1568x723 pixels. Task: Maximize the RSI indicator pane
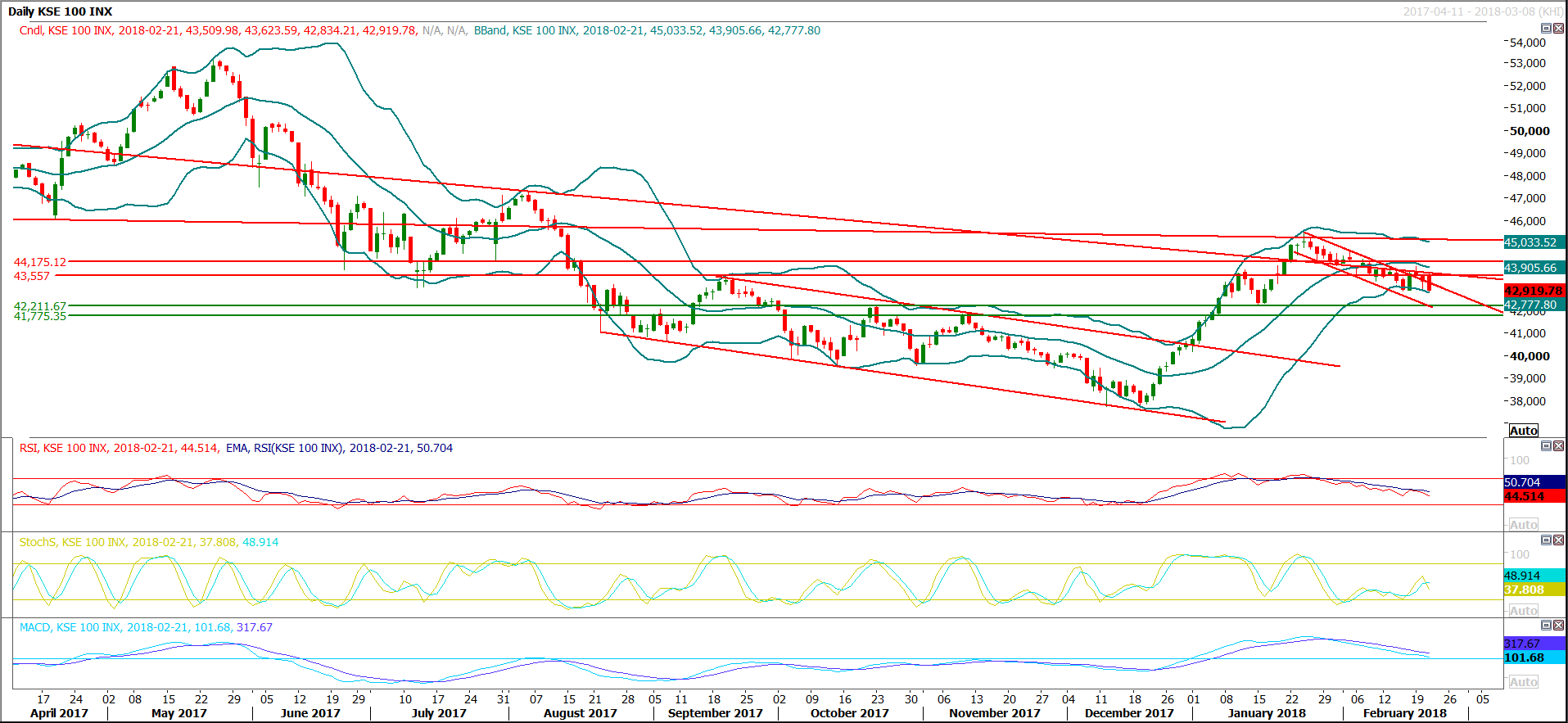(x=1546, y=445)
